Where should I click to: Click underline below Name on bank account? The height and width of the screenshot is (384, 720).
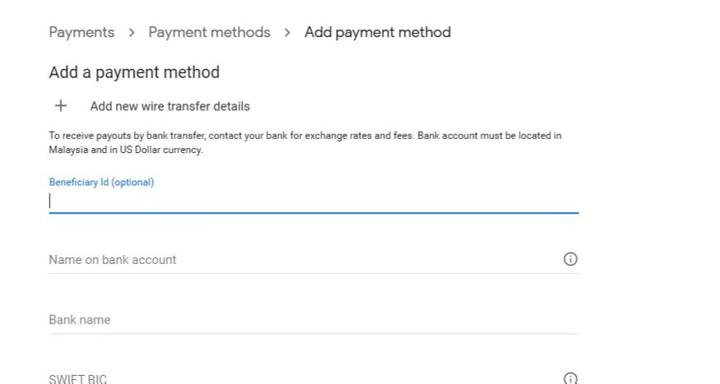(x=314, y=273)
